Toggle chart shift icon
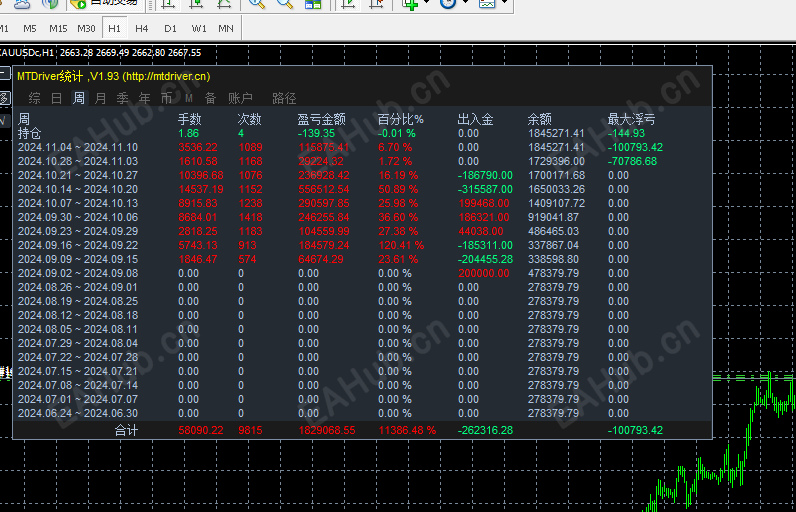The image size is (796, 512). [x=376, y=4]
